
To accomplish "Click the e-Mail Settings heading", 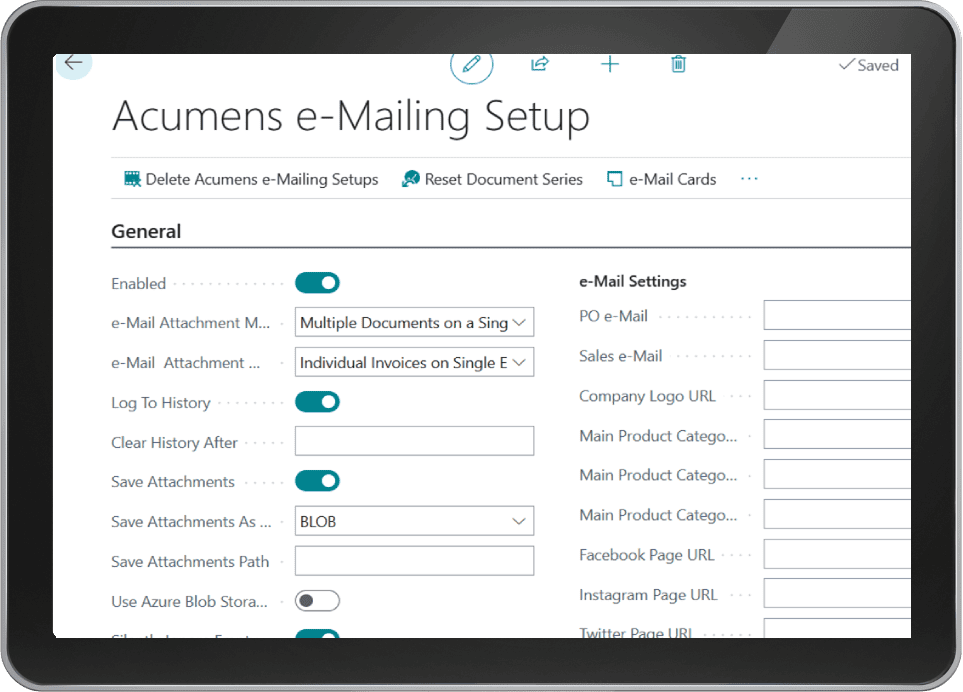I will coord(633,281).
